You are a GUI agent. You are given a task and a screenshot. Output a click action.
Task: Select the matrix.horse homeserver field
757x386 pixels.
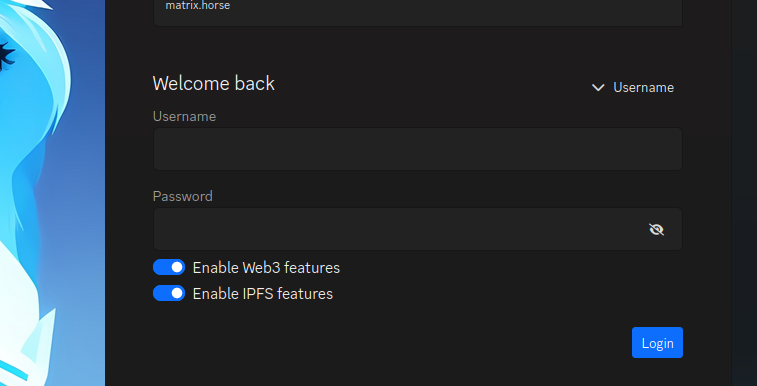point(418,11)
